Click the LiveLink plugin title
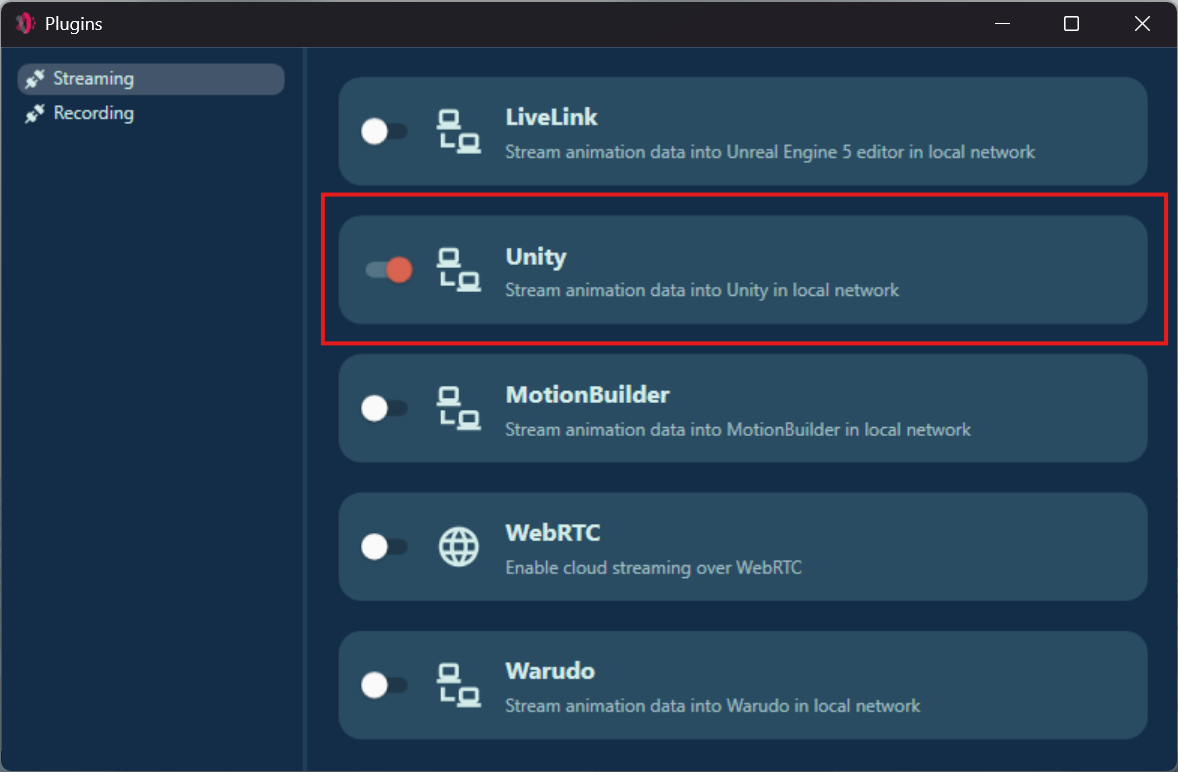 tap(551, 117)
